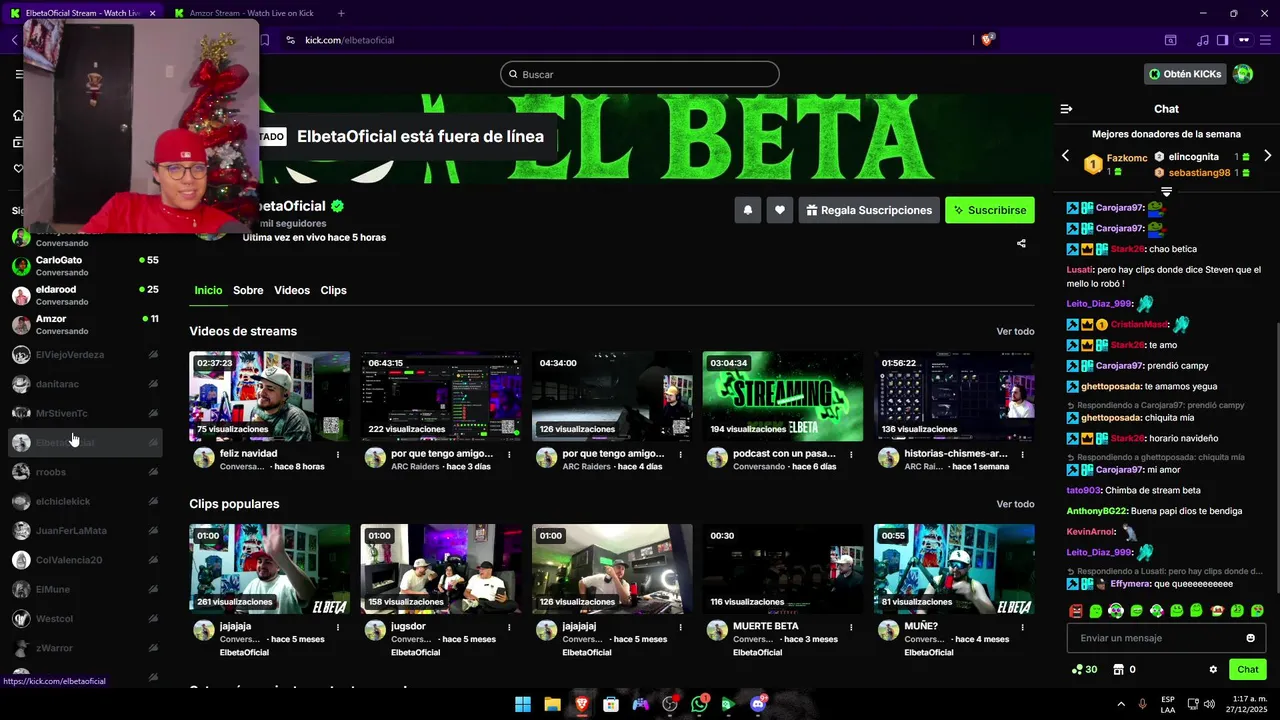This screenshot has height=720, width=1280.
Task: Open the jajajaja clip with 261 visualizaciones
Action: (270, 569)
